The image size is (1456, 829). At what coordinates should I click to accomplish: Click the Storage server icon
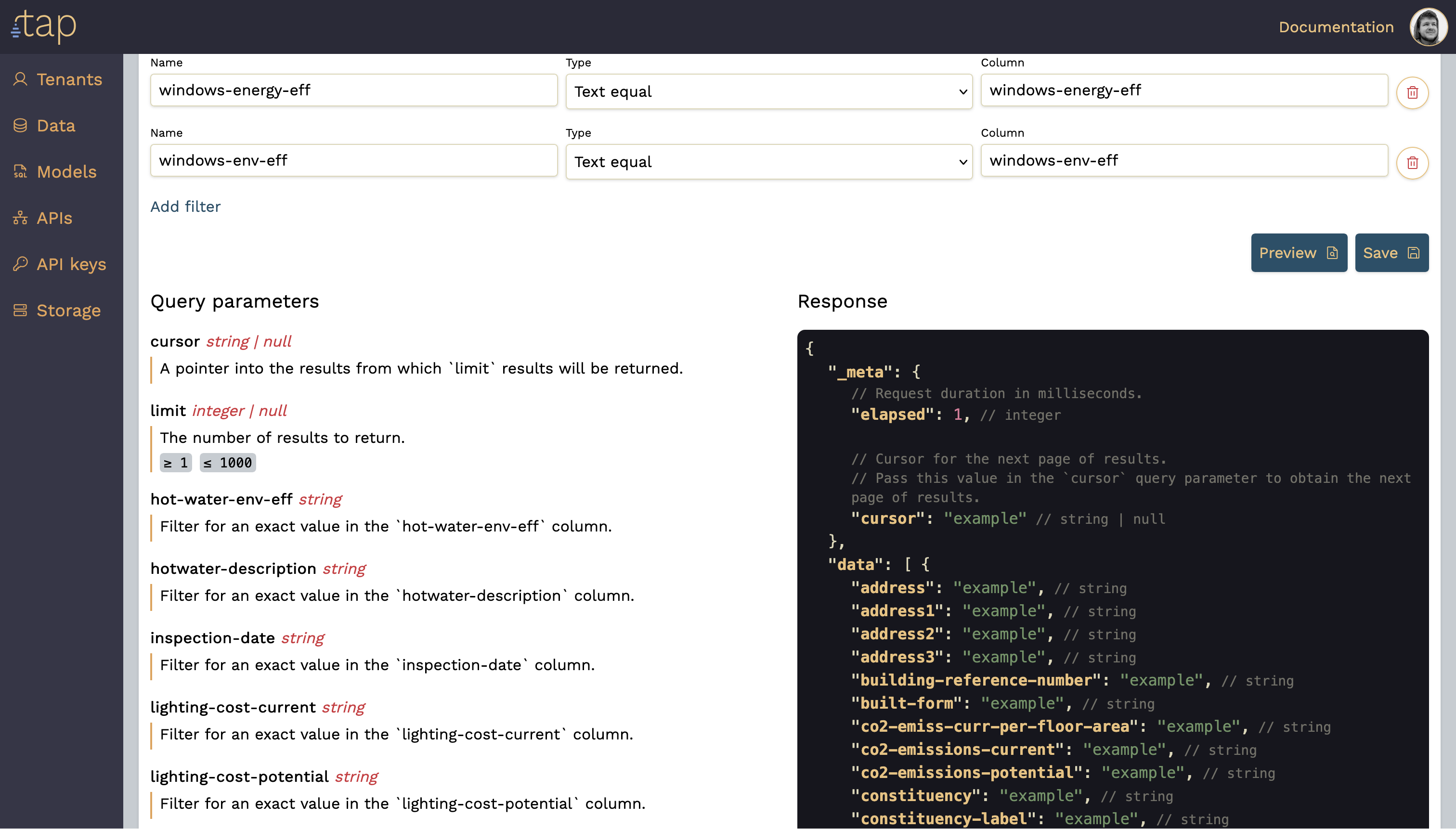click(21, 311)
